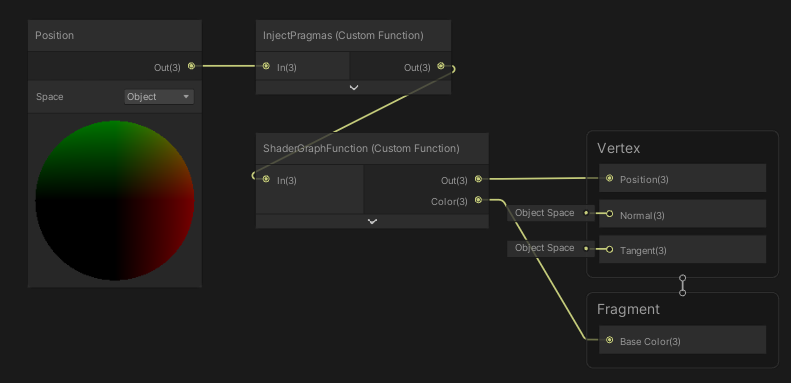Click the InjectPragmas Out(3) output port
Viewport: 791px width, 383px height.
point(441,66)
